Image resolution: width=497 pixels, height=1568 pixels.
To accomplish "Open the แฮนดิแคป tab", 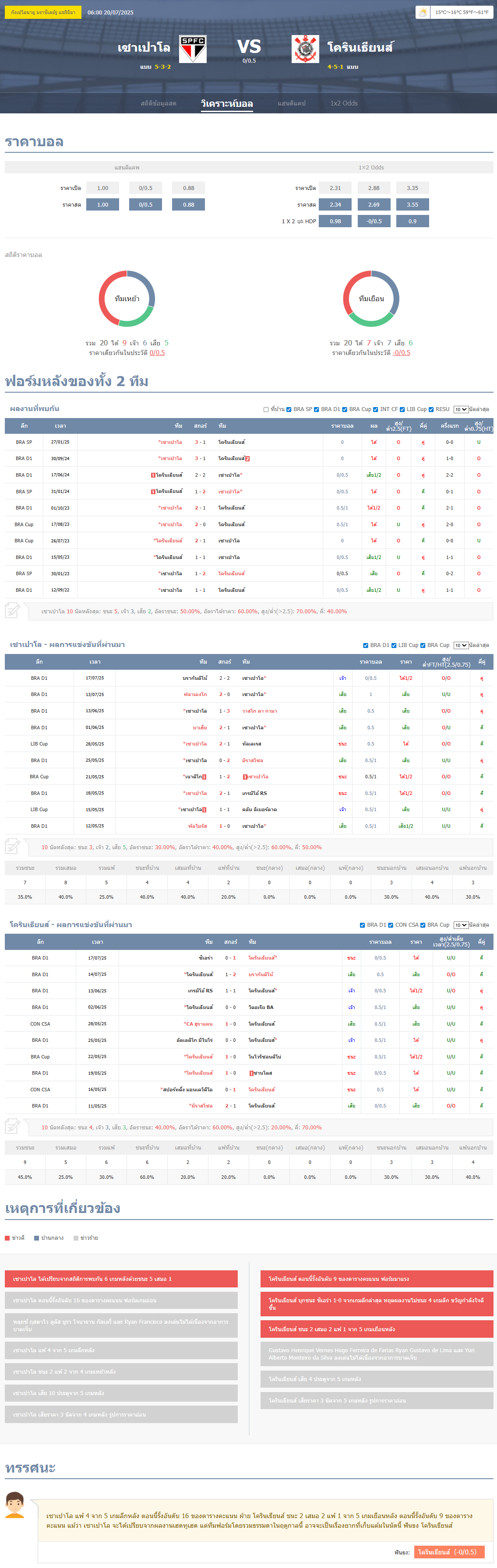I will (292, 103).
